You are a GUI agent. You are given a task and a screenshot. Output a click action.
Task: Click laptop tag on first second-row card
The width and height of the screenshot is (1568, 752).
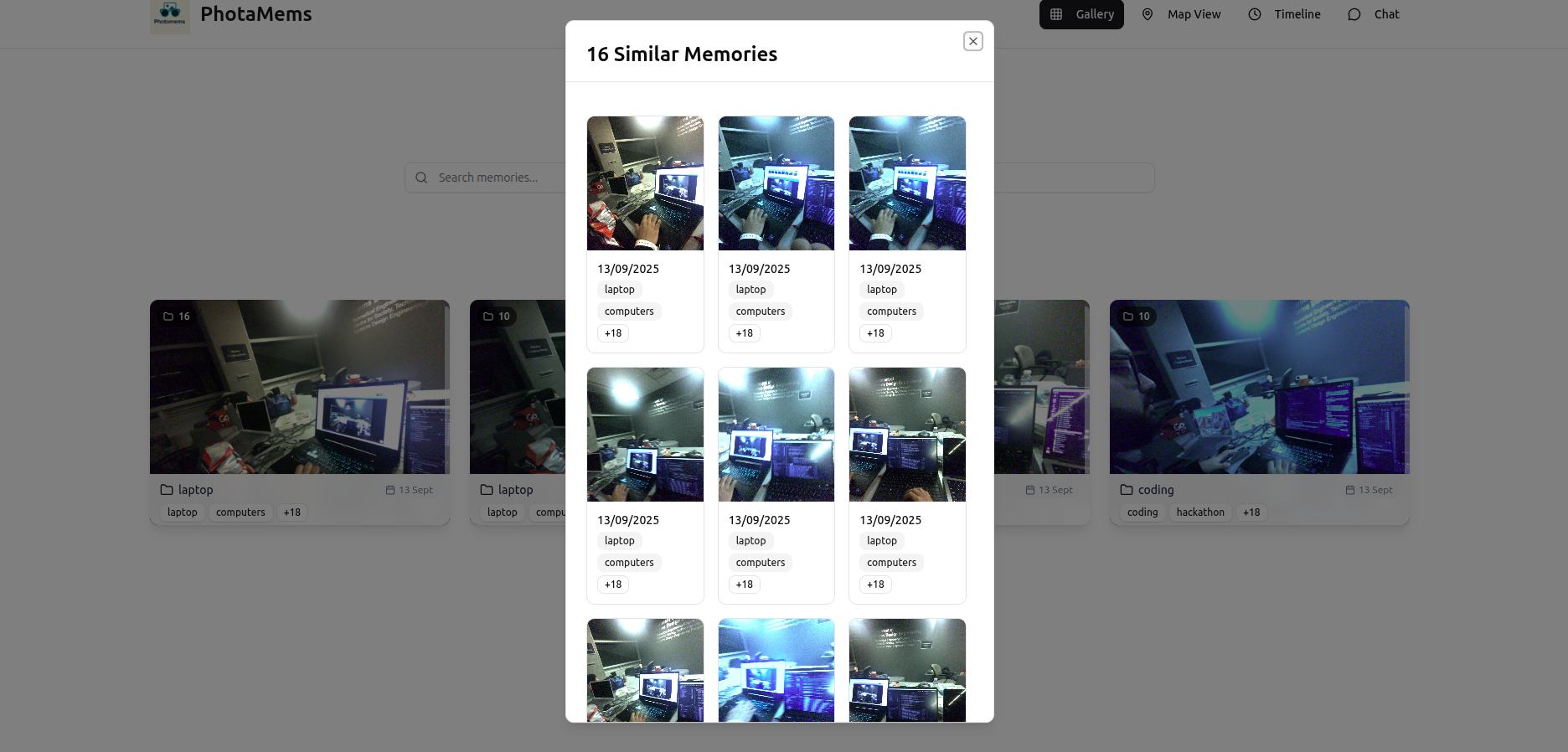(x=620, y=541)
